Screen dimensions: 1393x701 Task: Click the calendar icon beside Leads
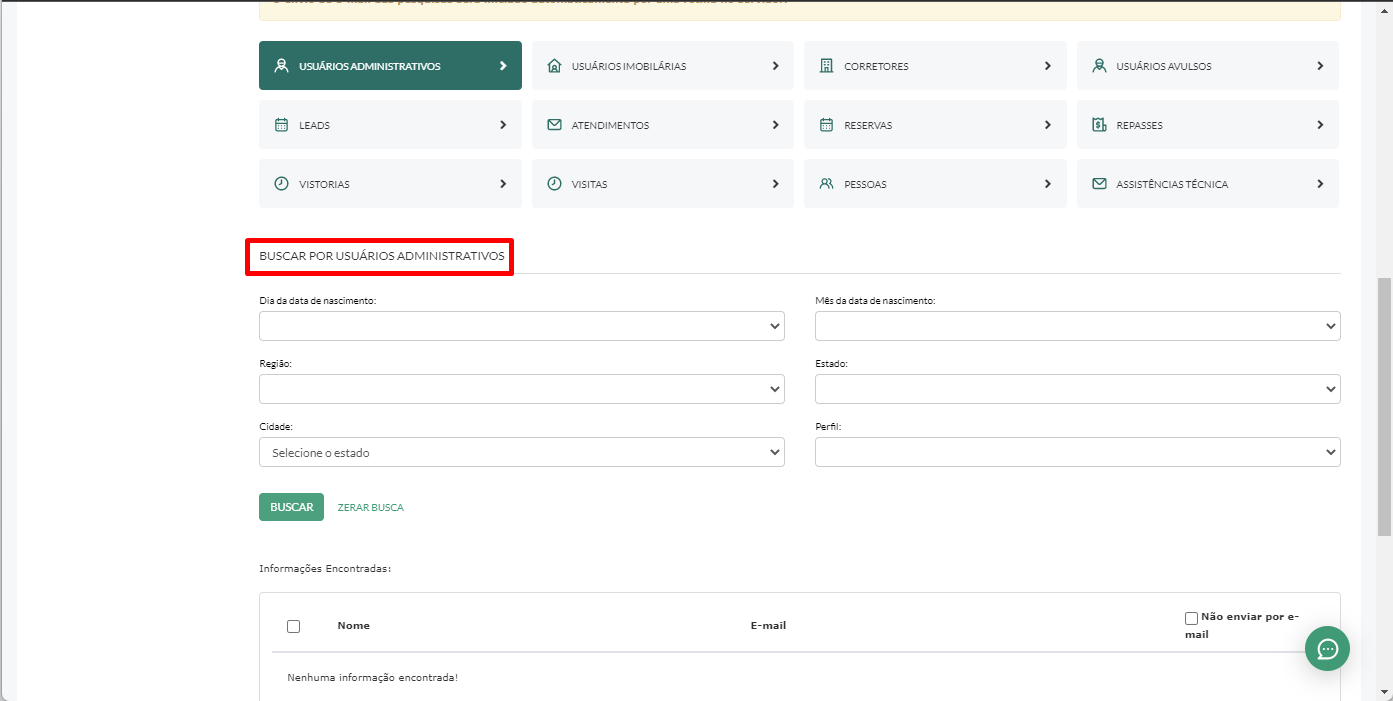281,125
